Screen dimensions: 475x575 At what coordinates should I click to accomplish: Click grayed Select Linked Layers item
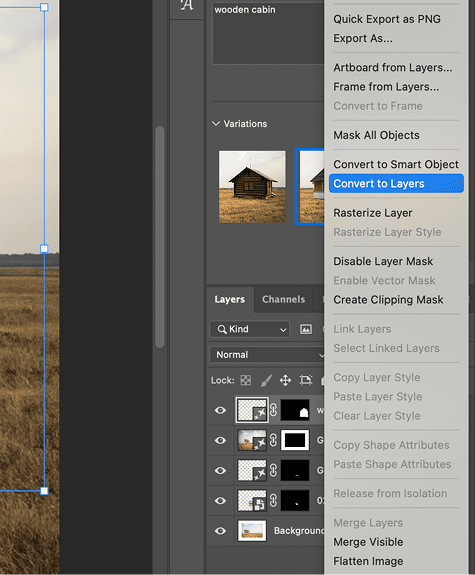point(386,348)
